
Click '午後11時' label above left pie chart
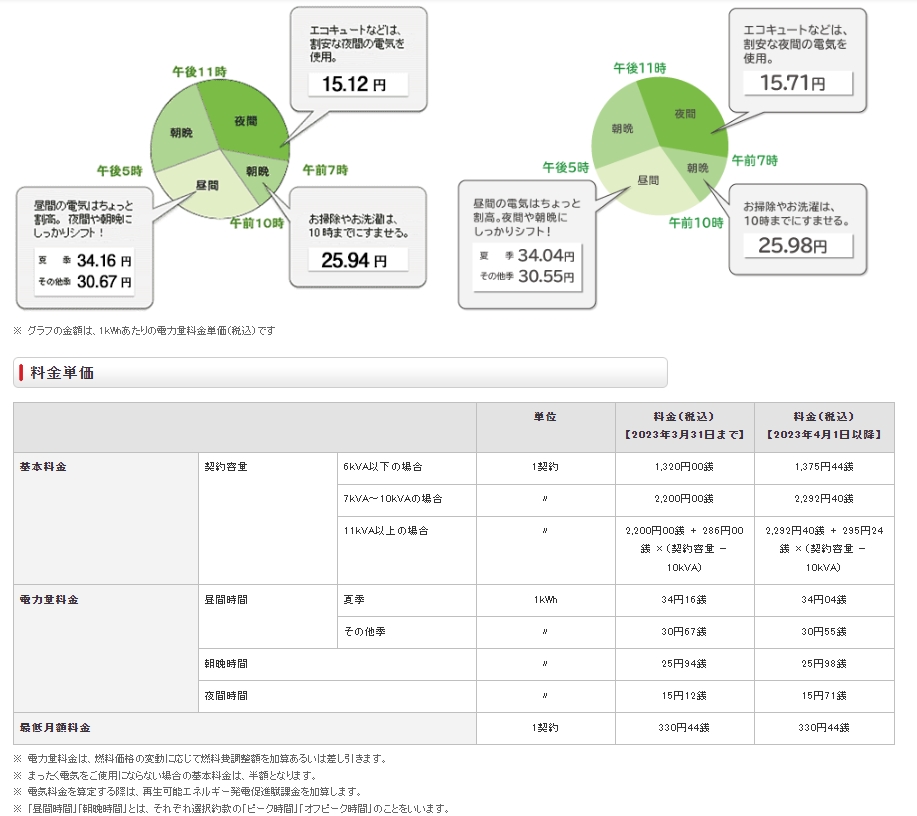[x=199, y=72]
